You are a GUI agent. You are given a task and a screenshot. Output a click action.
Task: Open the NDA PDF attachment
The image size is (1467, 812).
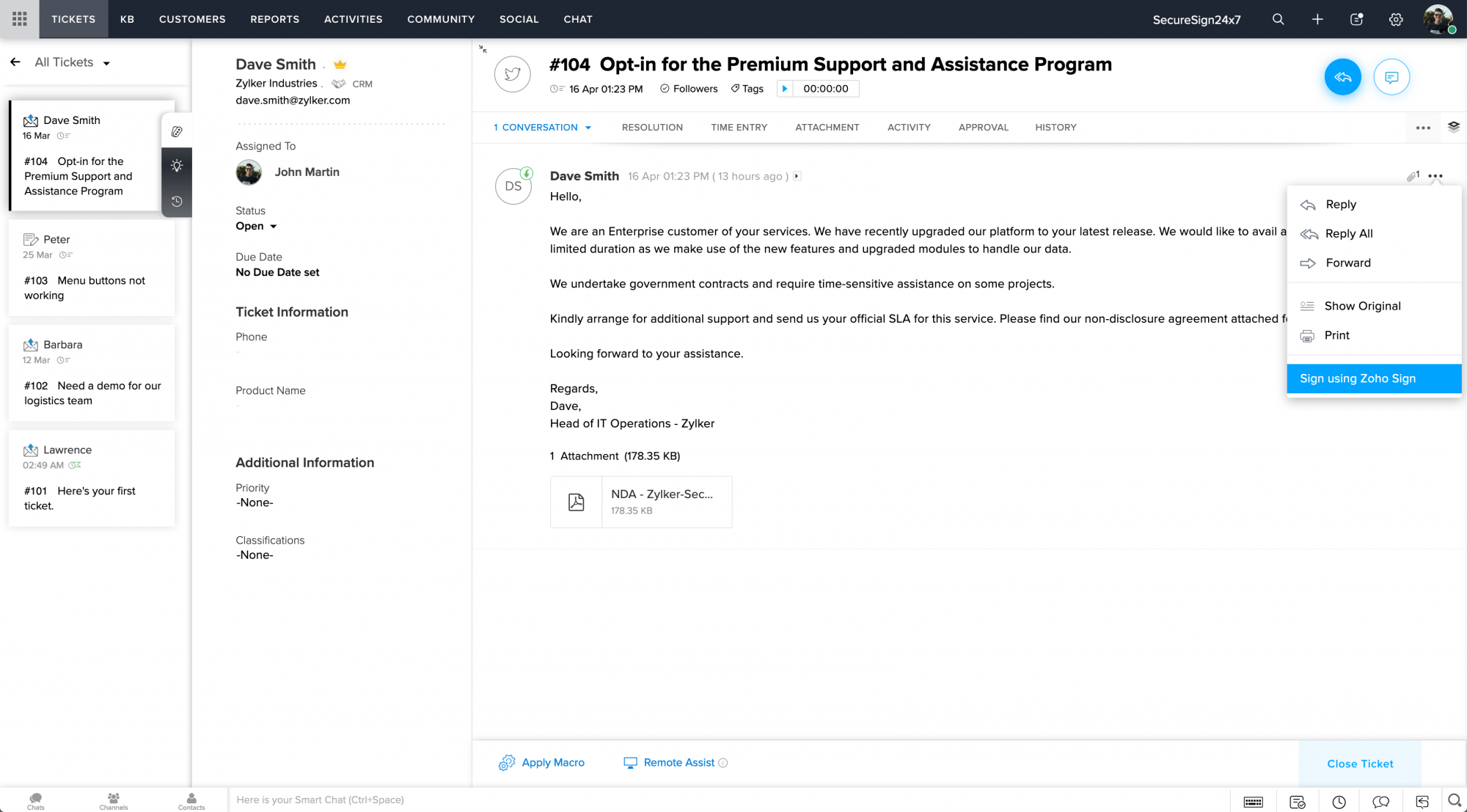(640, 502)
